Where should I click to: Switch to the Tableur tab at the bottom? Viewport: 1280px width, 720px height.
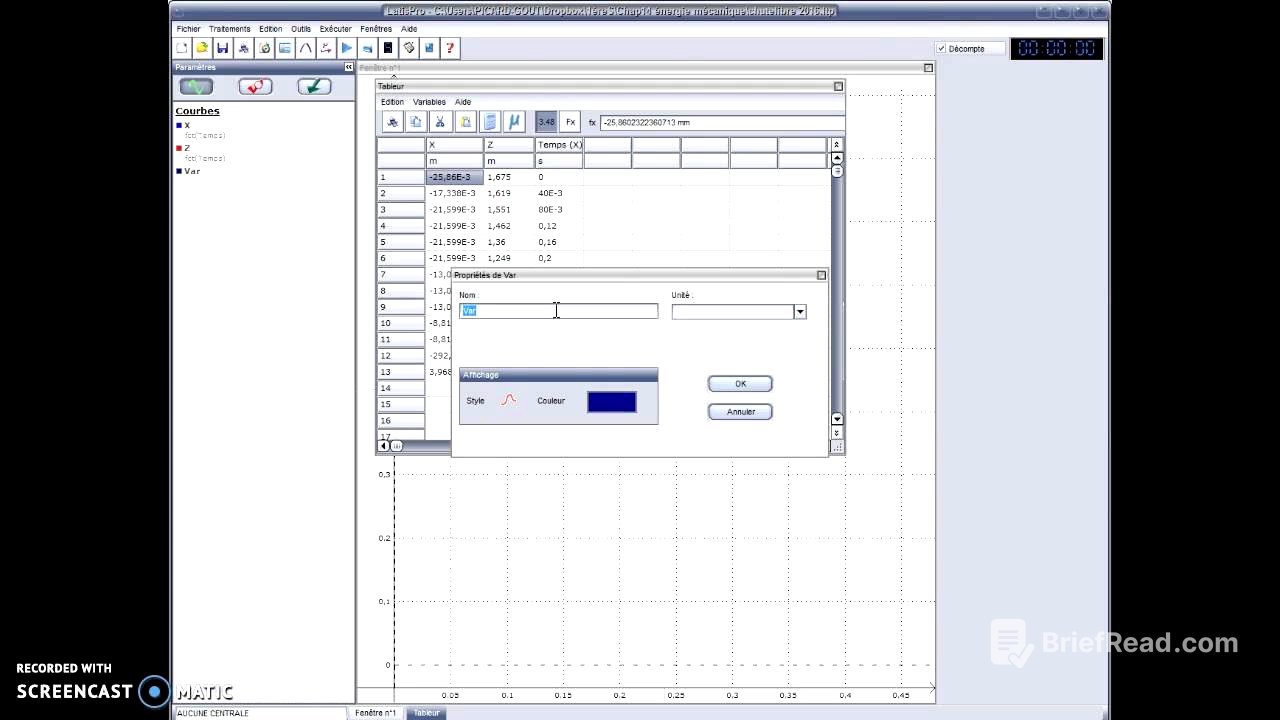pyautogui.click(x=426, y=712)
